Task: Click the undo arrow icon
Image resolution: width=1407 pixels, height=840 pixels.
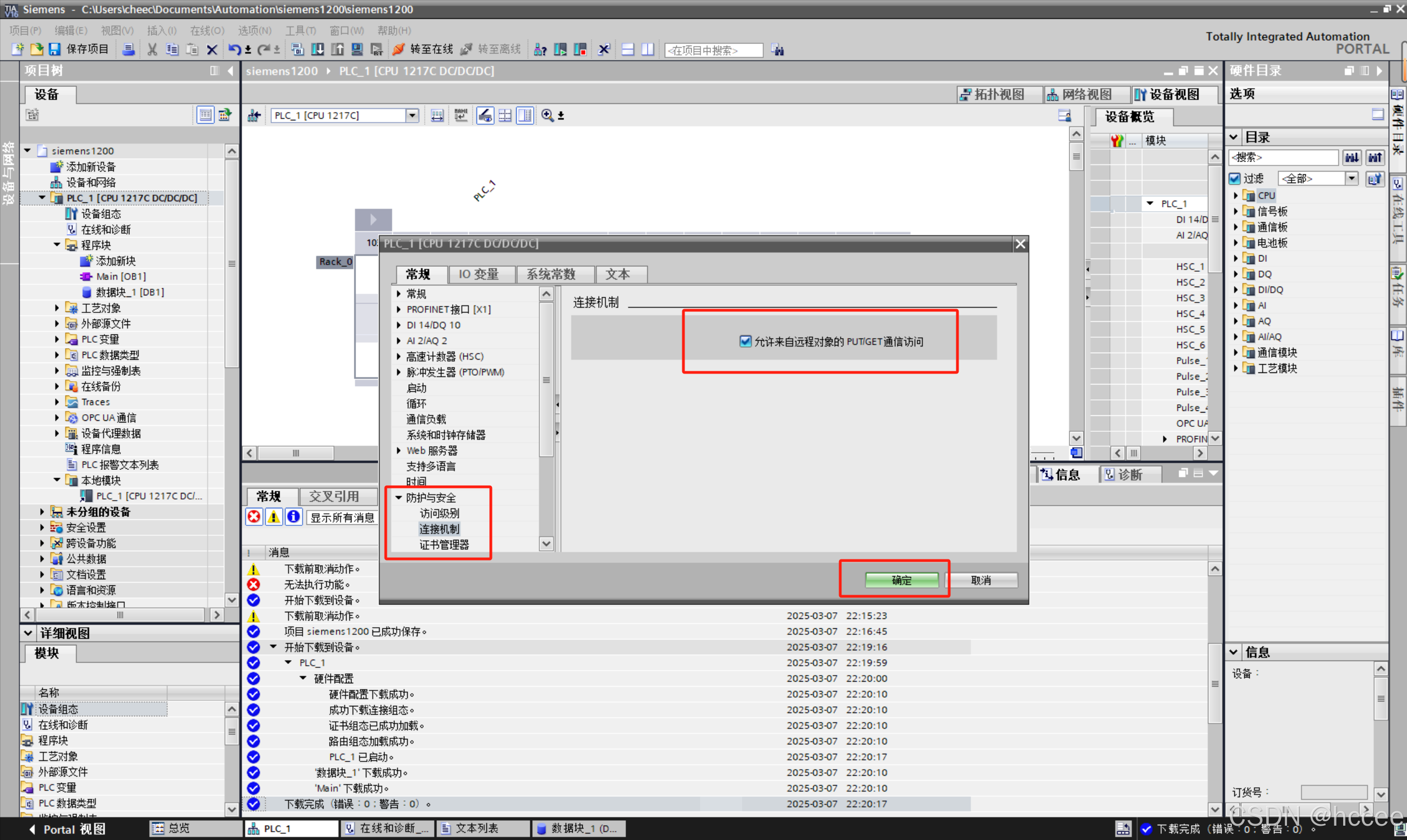Action: tap(234, 50)
